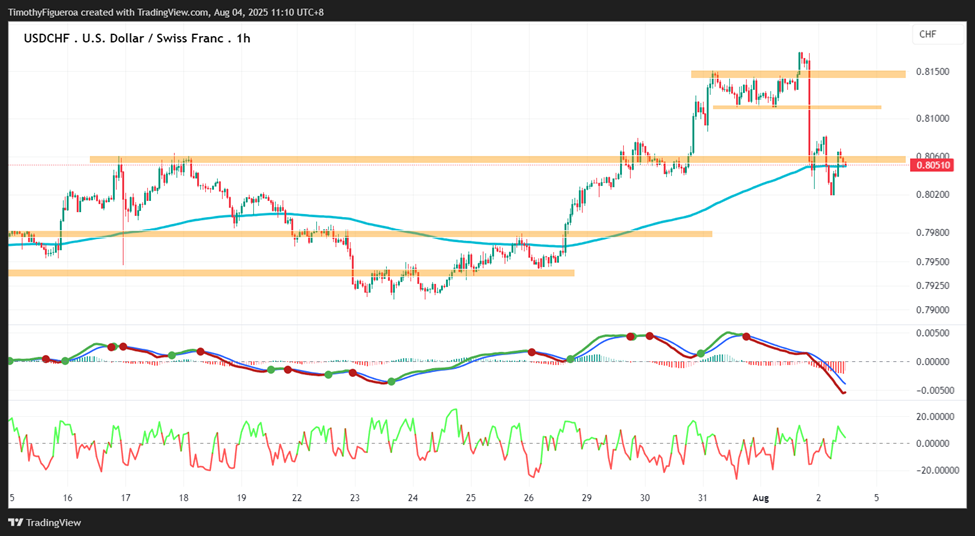This screenshot has height=536, width=975.
Task: Click the 0.79000 price axis label
Action: point(935,310)
